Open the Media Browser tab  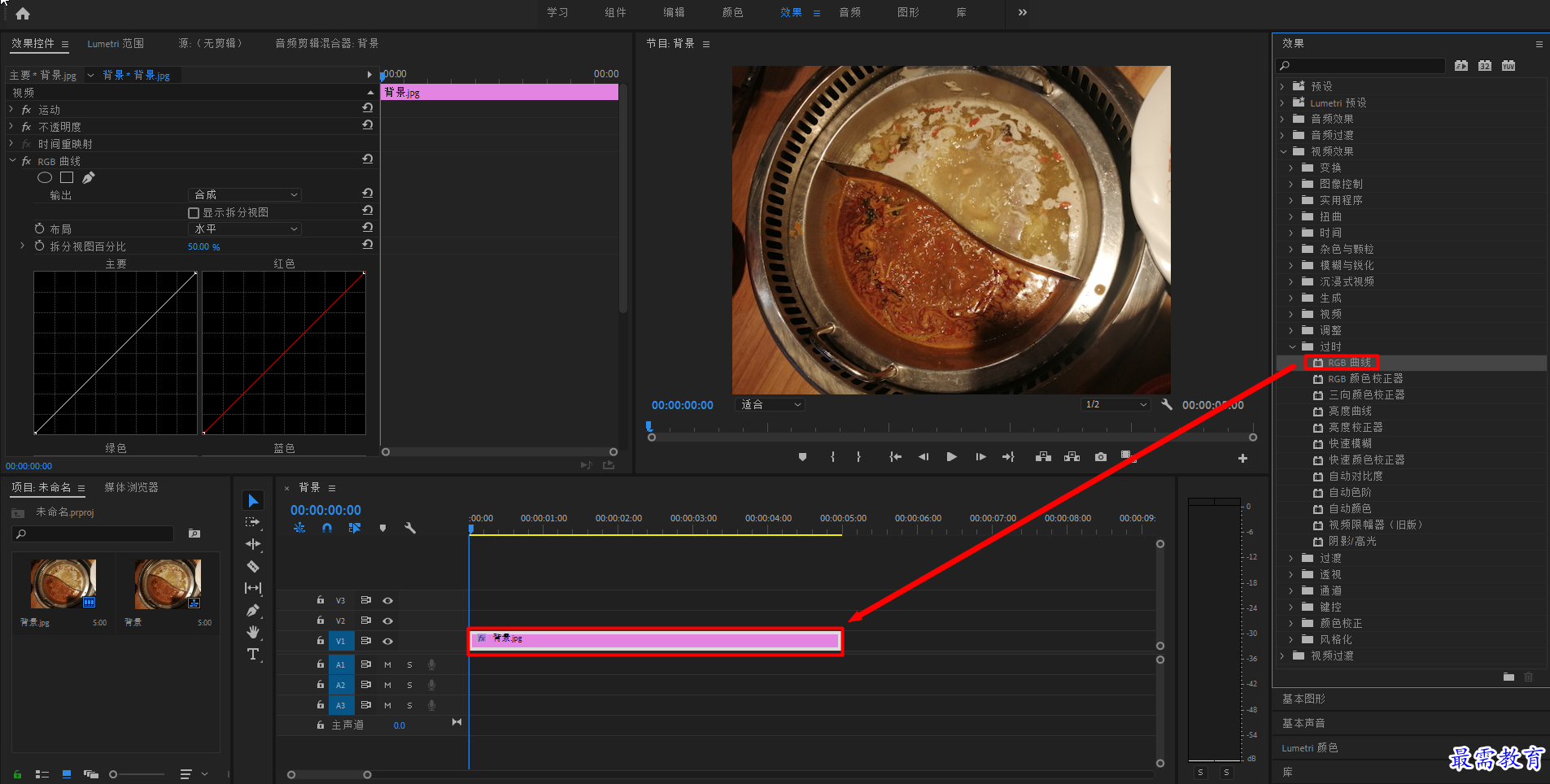(x=131, y=487)
